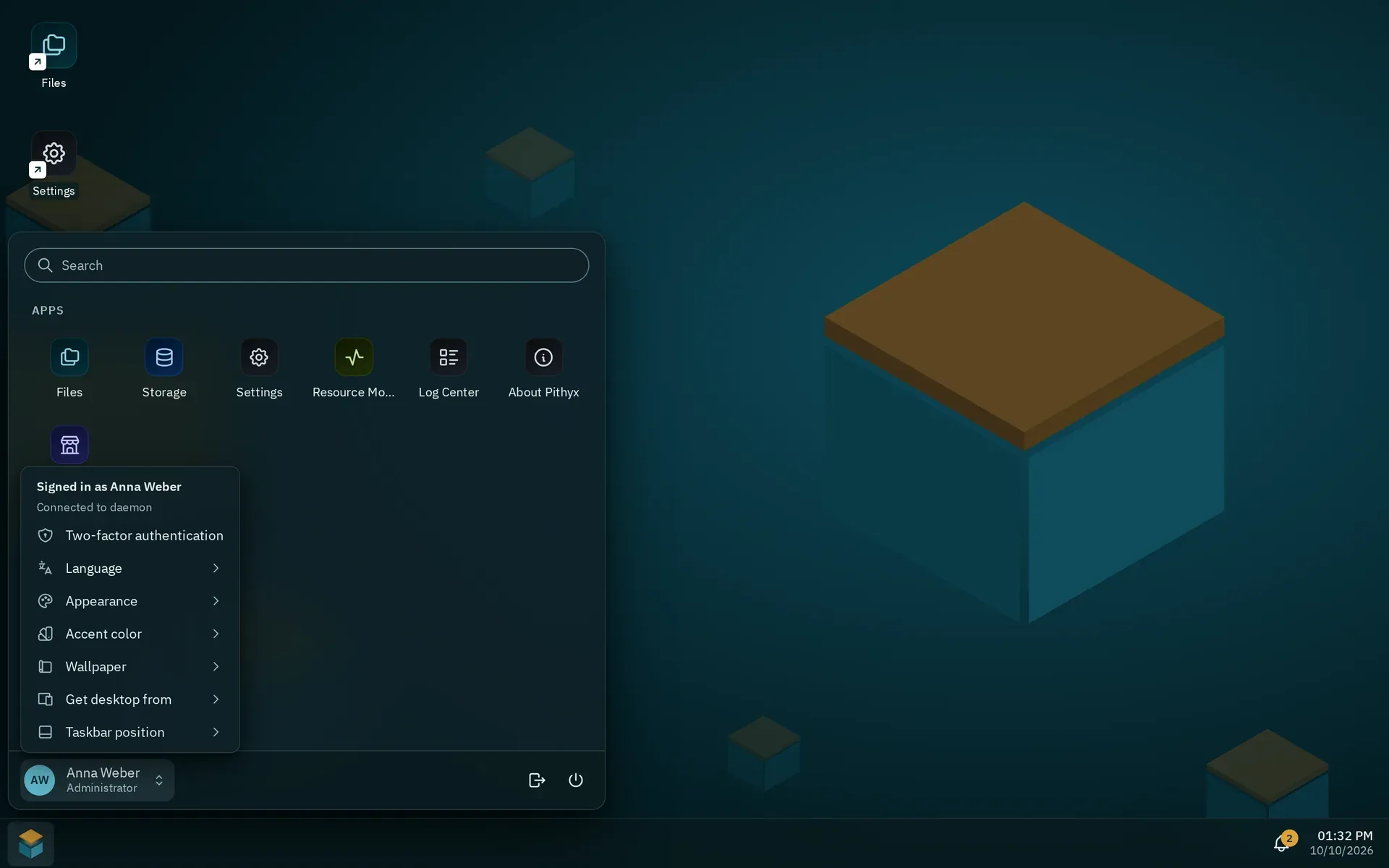Viewport: 1389px width, 868px height.
Task: Click the date 10/10/2026 in taskbar
Action: (1341, 851)
